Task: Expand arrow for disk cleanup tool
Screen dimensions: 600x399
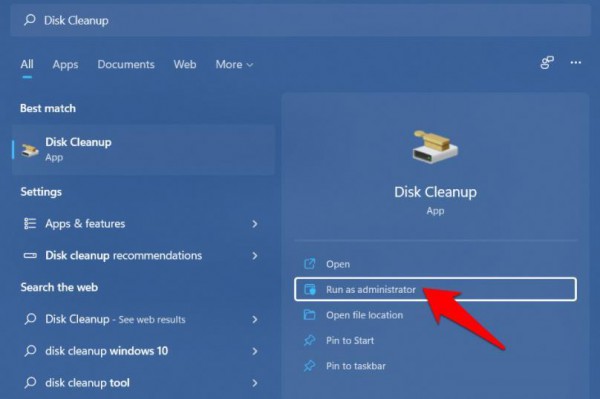Action: pos(255,383)
